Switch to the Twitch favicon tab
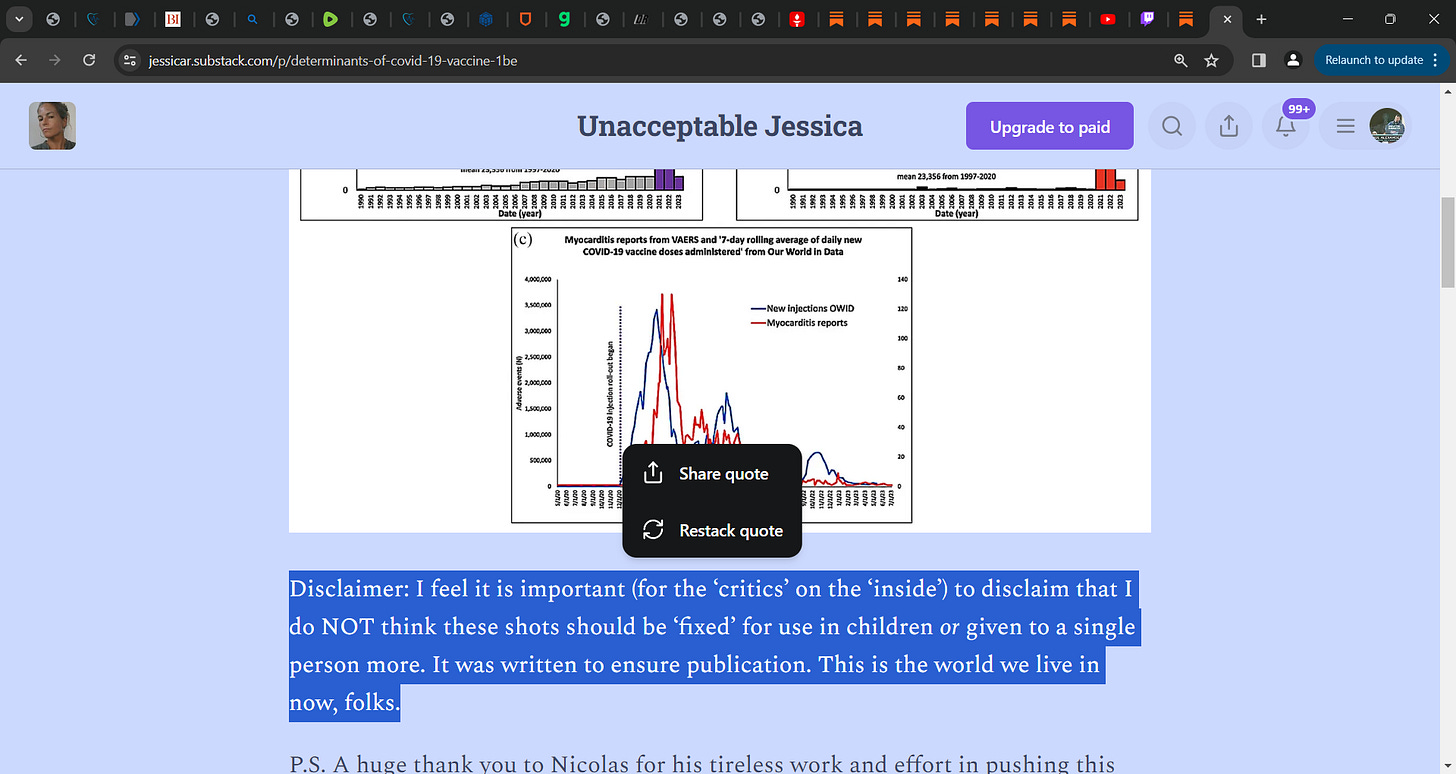The height and width of the screenshot is (774, 1456). coord(1147,19)
